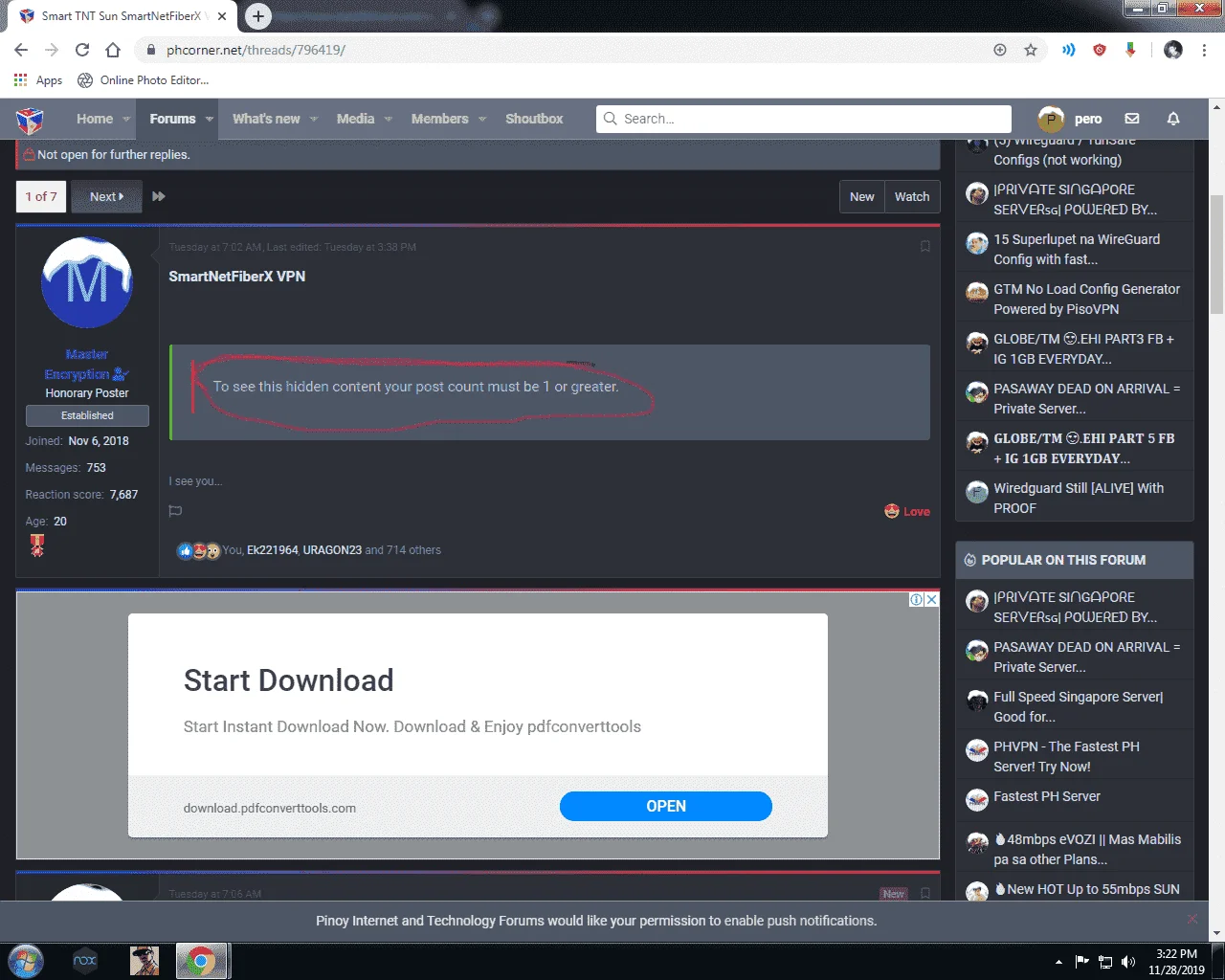The height and width of the screenshot is (980, 1225).
Task: Click the volume icon in system tray
Action: (x=1128, y=962)
